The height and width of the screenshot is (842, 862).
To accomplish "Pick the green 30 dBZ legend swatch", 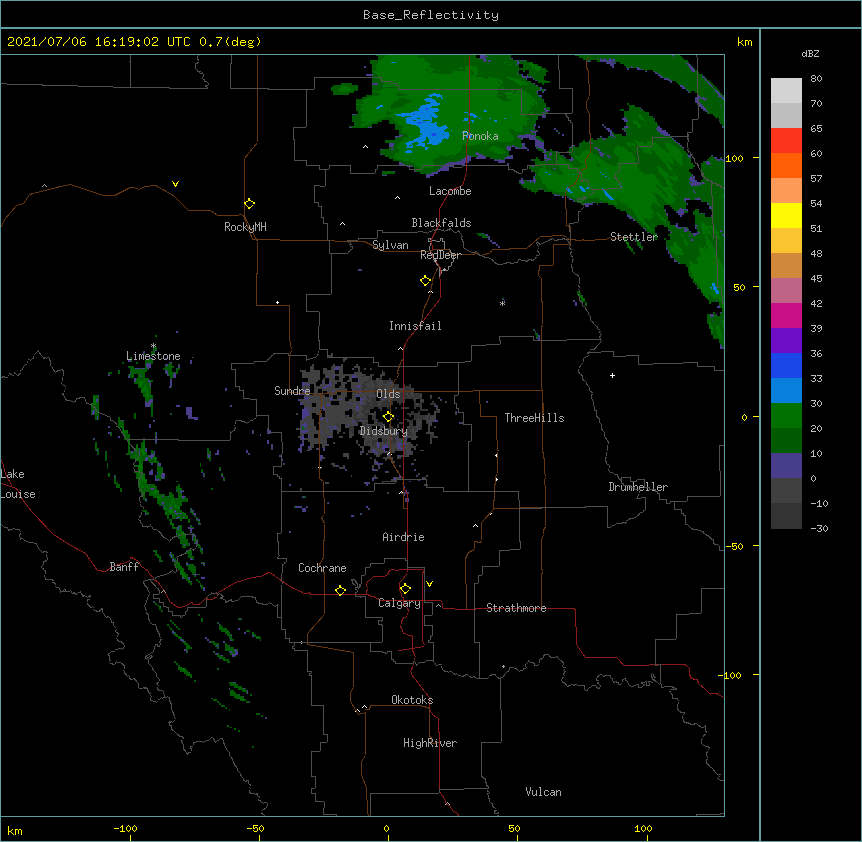I will coord(786,416).
